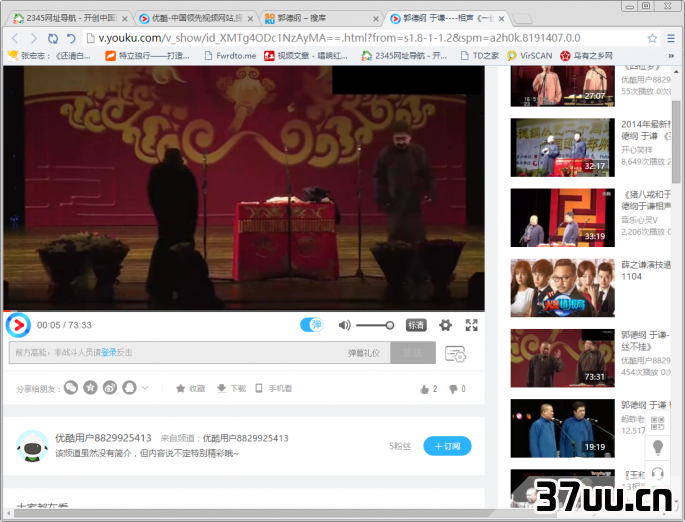This screenshot has height=522, width=685.
Task: Open the 标清 quality selector
Action: point(416,325)
